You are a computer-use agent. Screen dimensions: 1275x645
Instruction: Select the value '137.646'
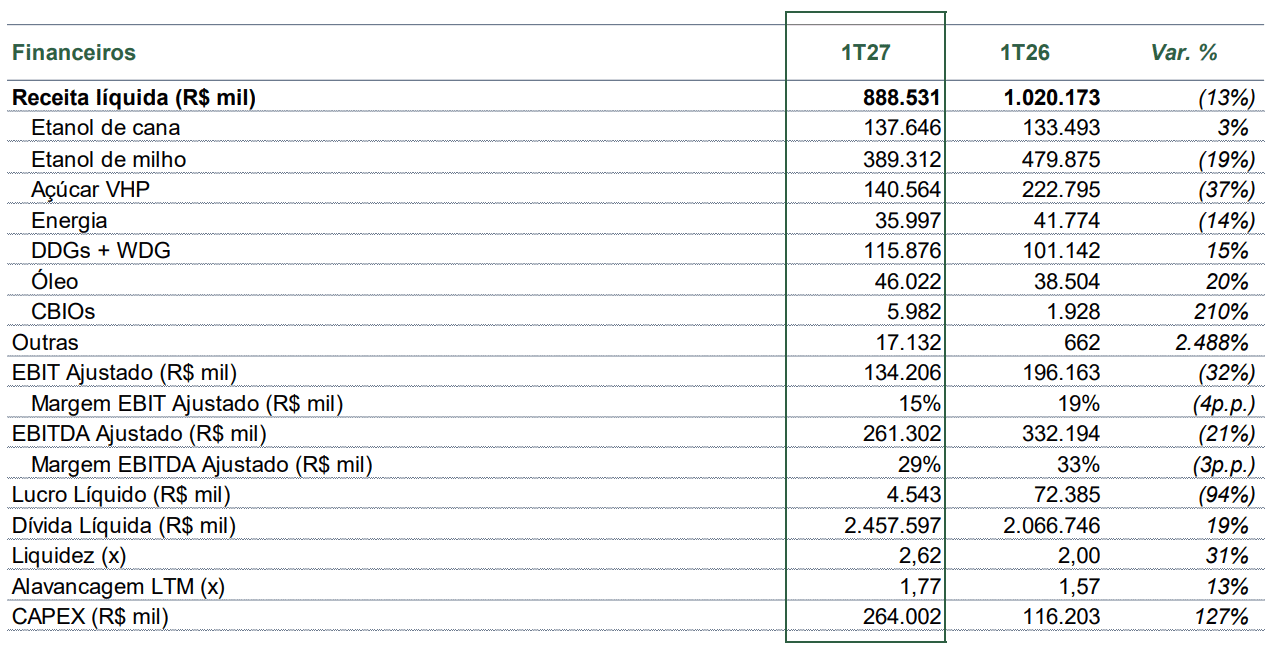coord(902,128)
